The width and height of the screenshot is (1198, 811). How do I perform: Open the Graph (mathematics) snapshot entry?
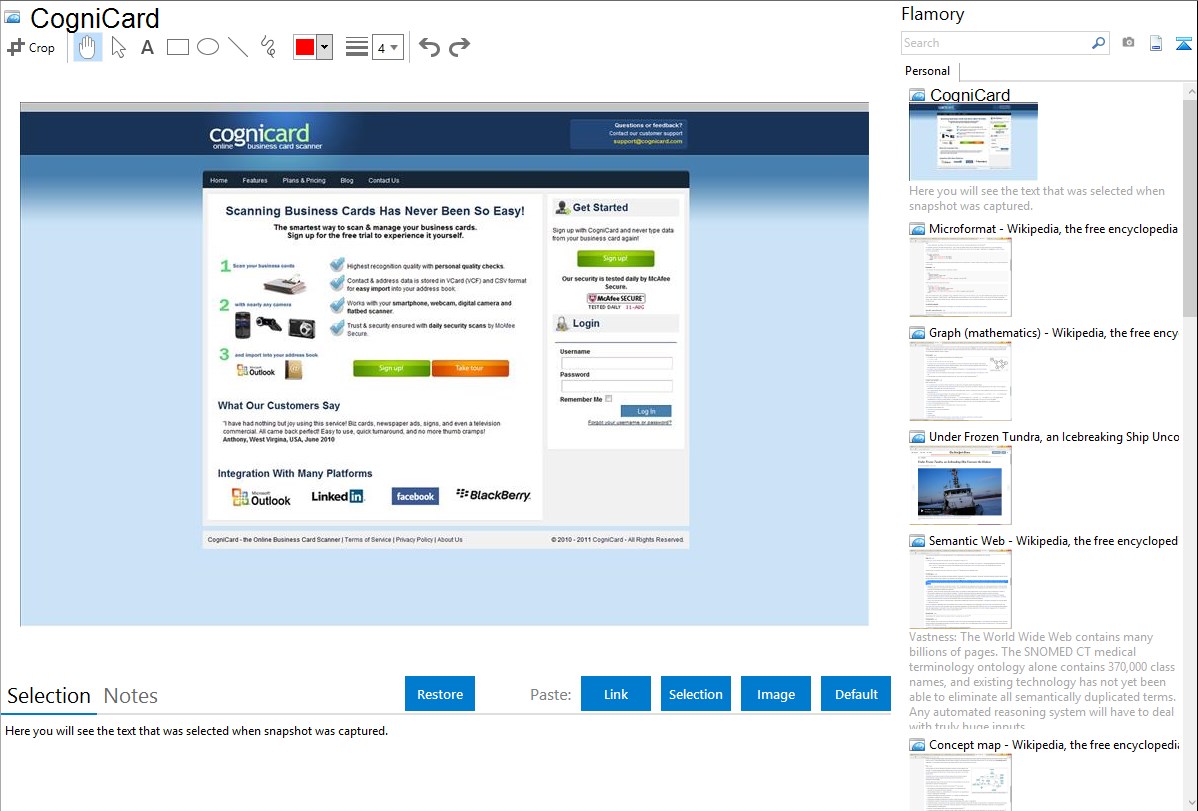tap(1053, 333)
